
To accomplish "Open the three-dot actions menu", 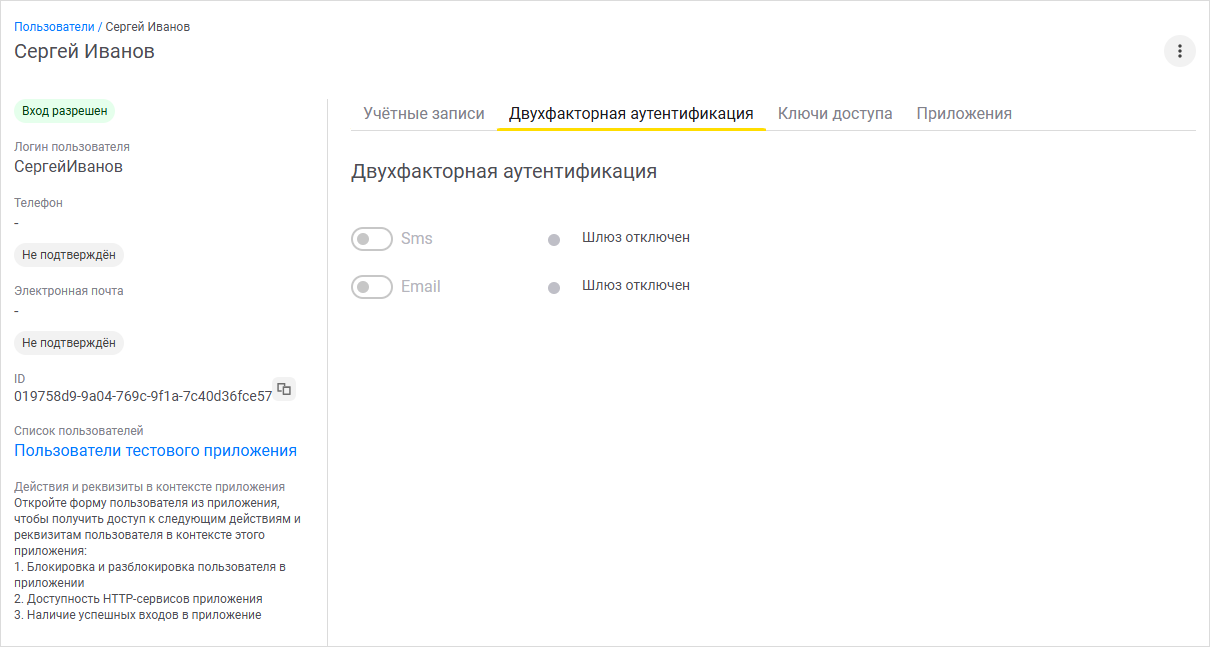I will point(1179,50).
